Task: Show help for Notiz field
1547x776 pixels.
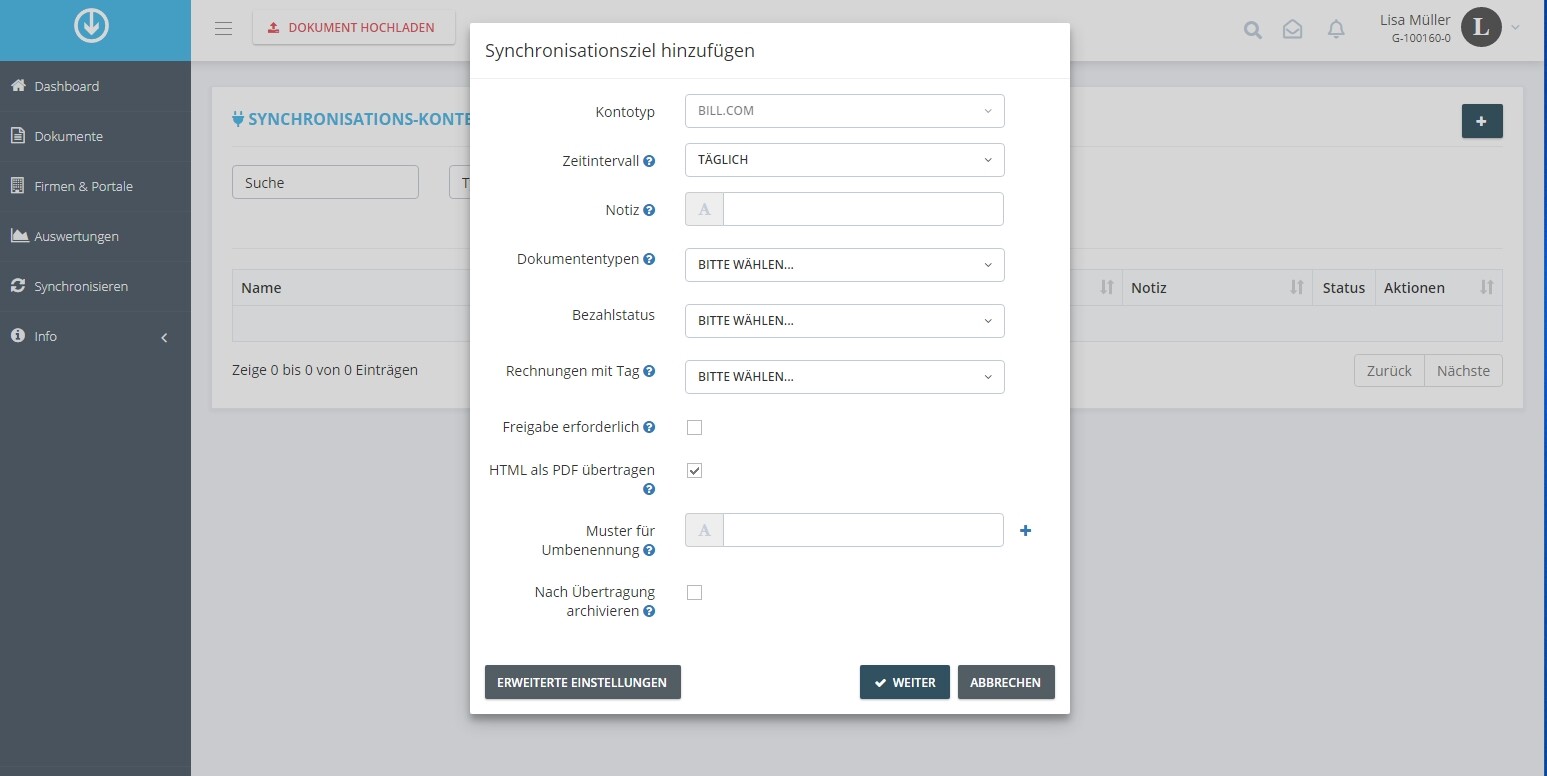Action: click(649, 211)
